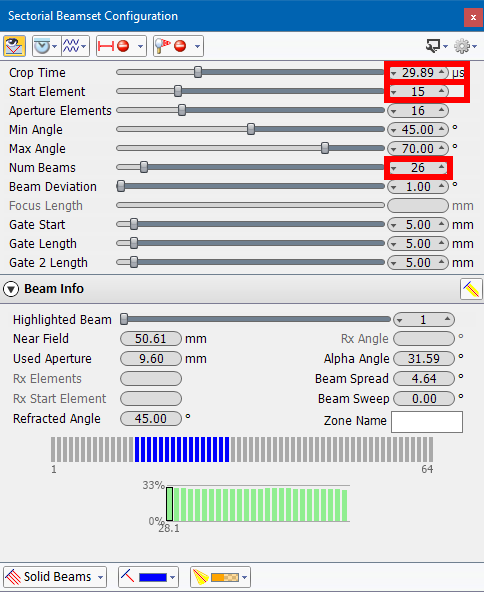Click the Aperture Elements slider handle
The image size is (484, 592).
click(x=182, y=110)
